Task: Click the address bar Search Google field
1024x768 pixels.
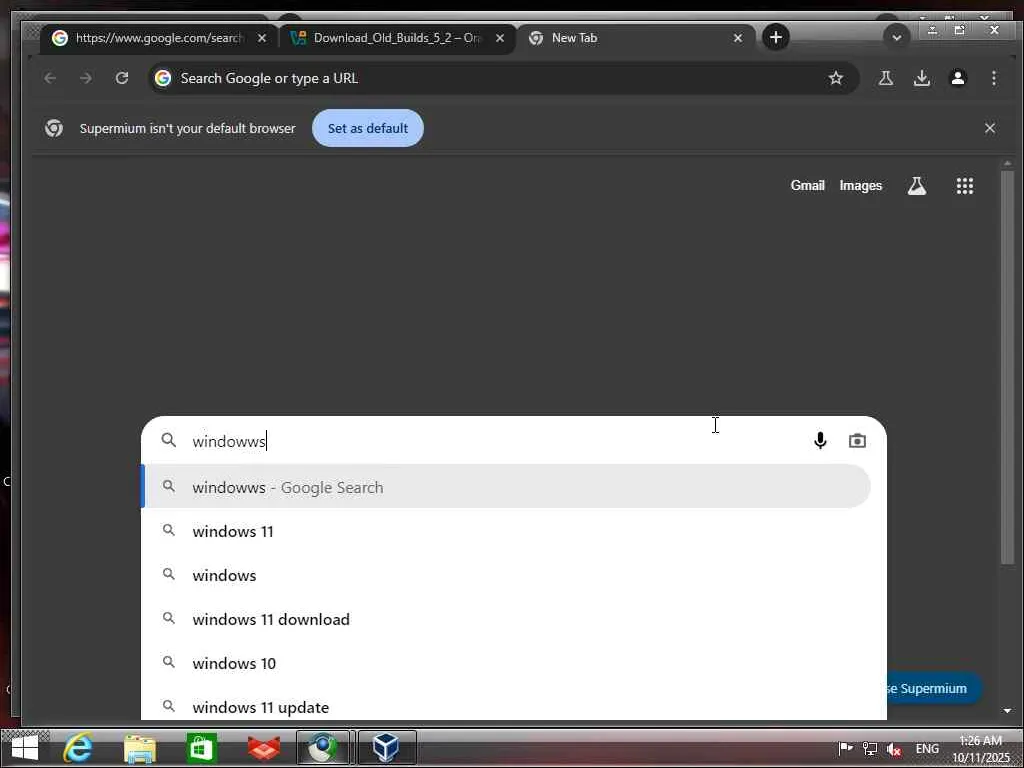Action: pos(503,78)
